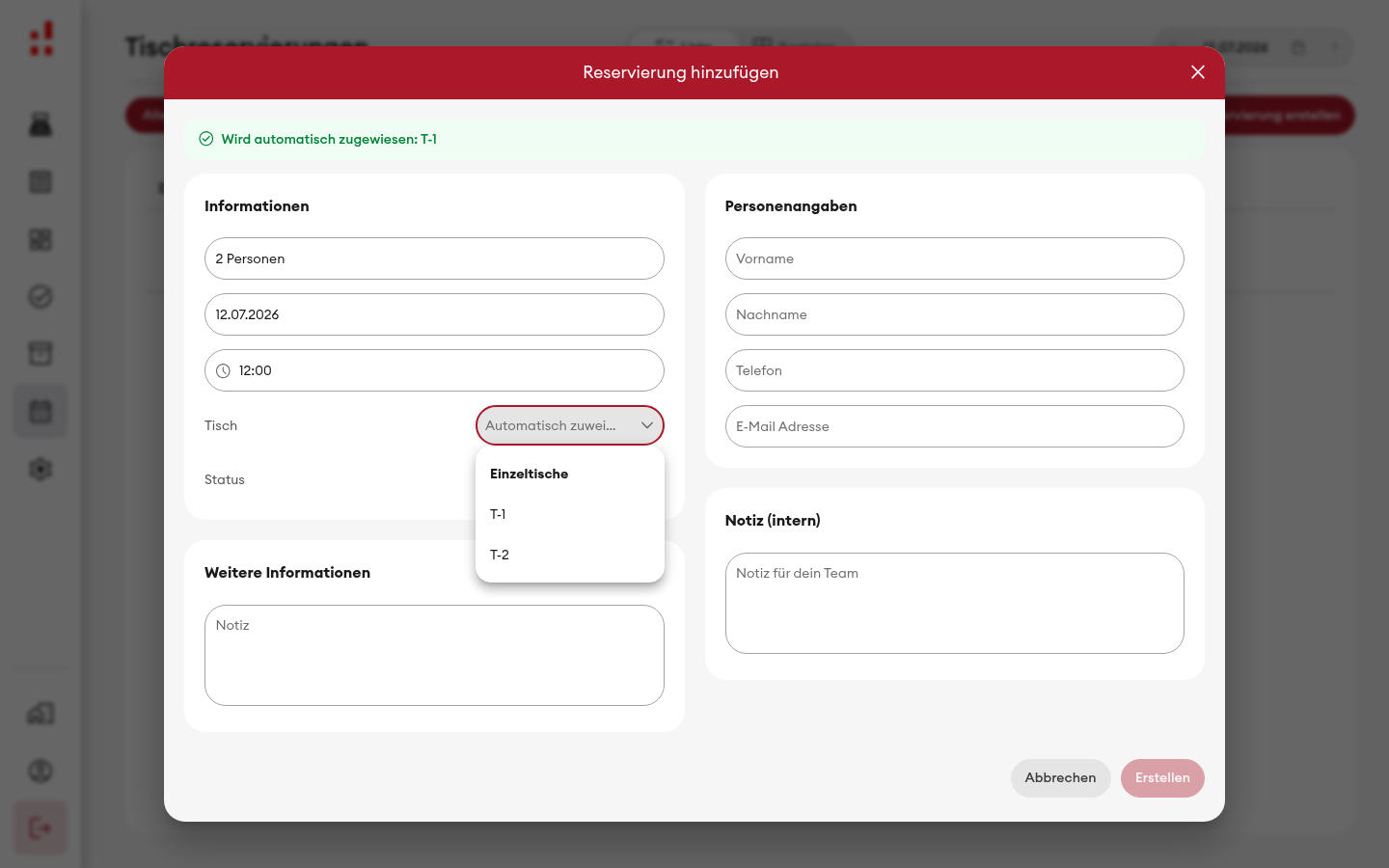
Task: Select table T-1 from the list
Action: coord(570,514)
